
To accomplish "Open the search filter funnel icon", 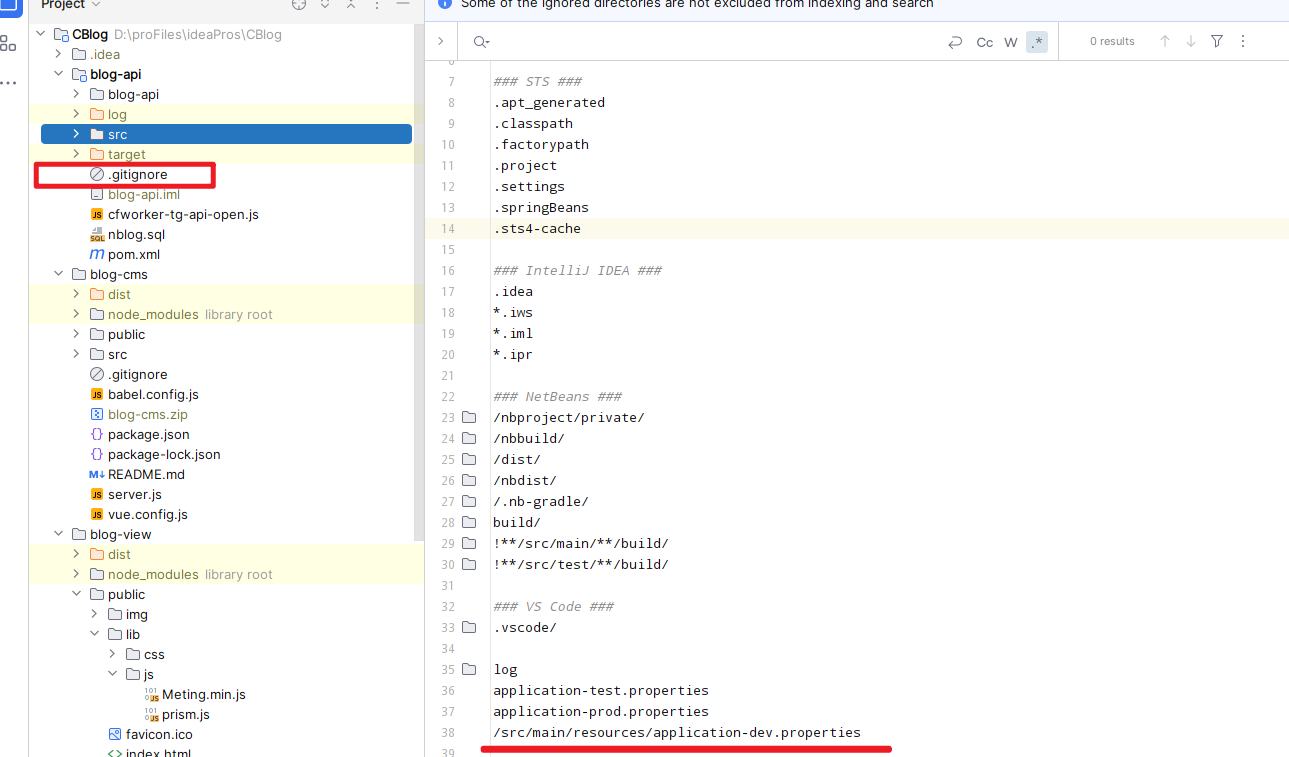I will pos(1217,42).
